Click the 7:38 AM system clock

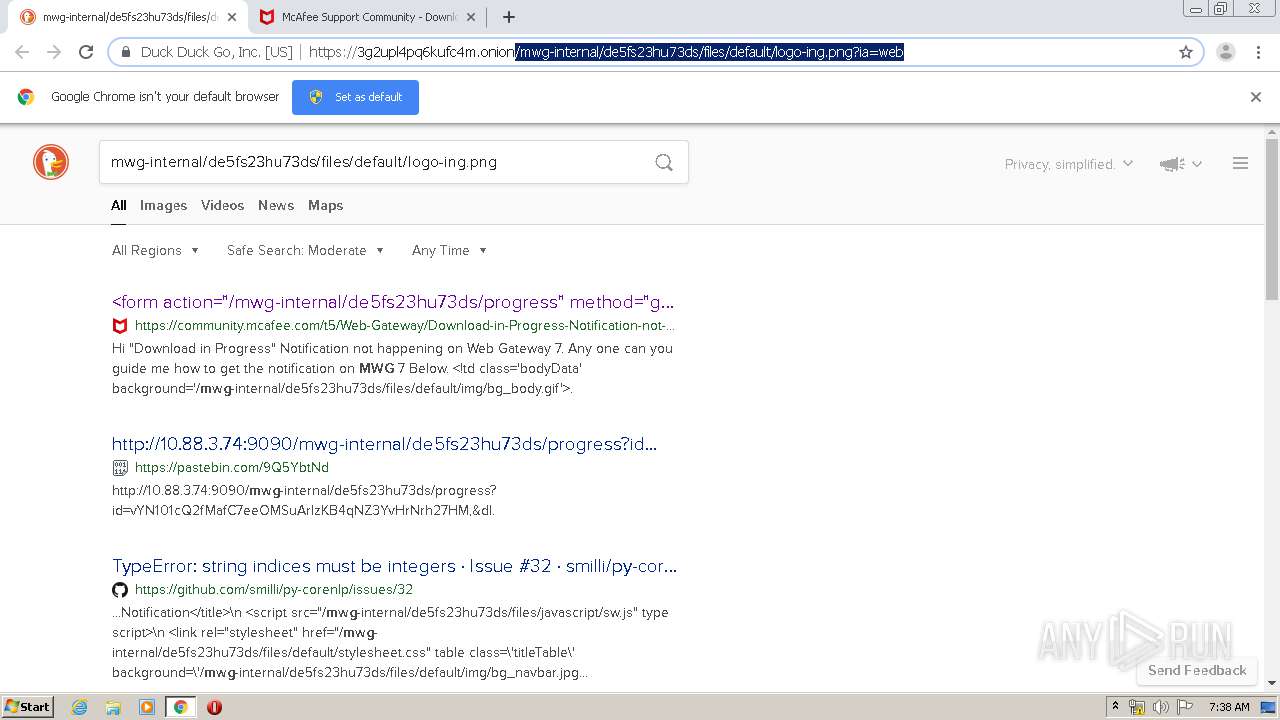(1229, 707)
